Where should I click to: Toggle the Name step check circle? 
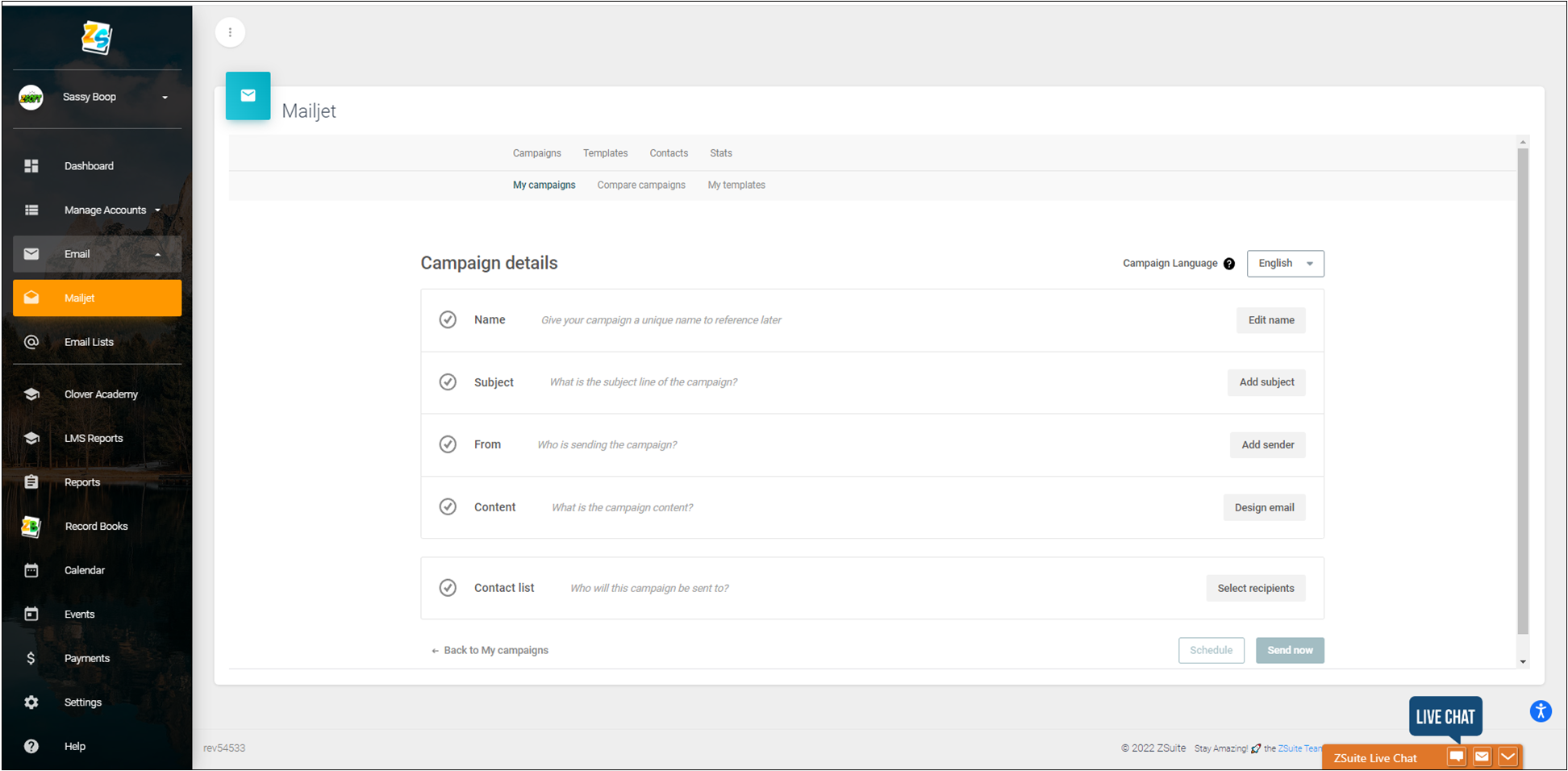448,320
